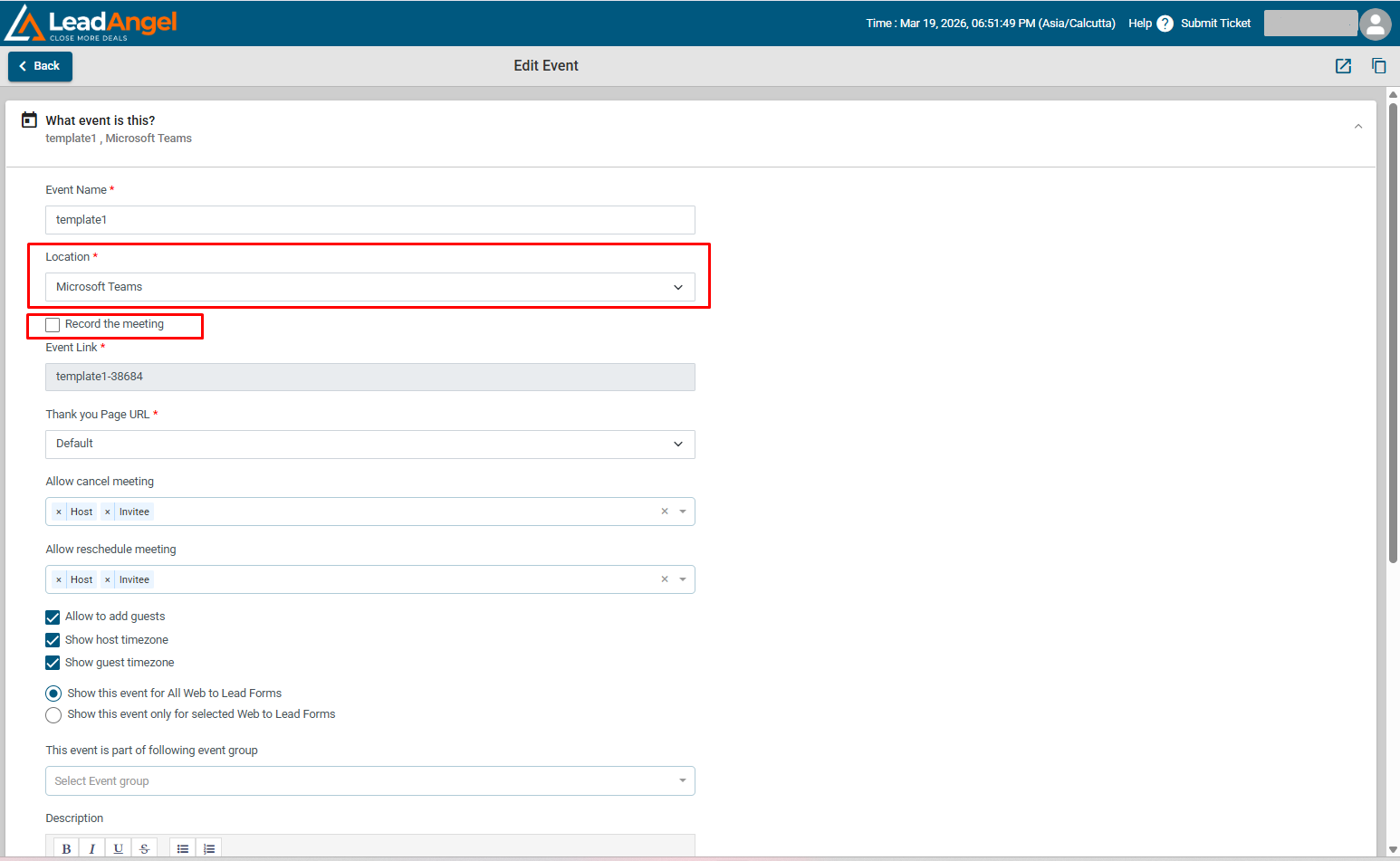The height and width of the screenshot is (861, 1400).
Task: Click the time and timezone display
Action: pyautogui.click(x=991, y=24)
